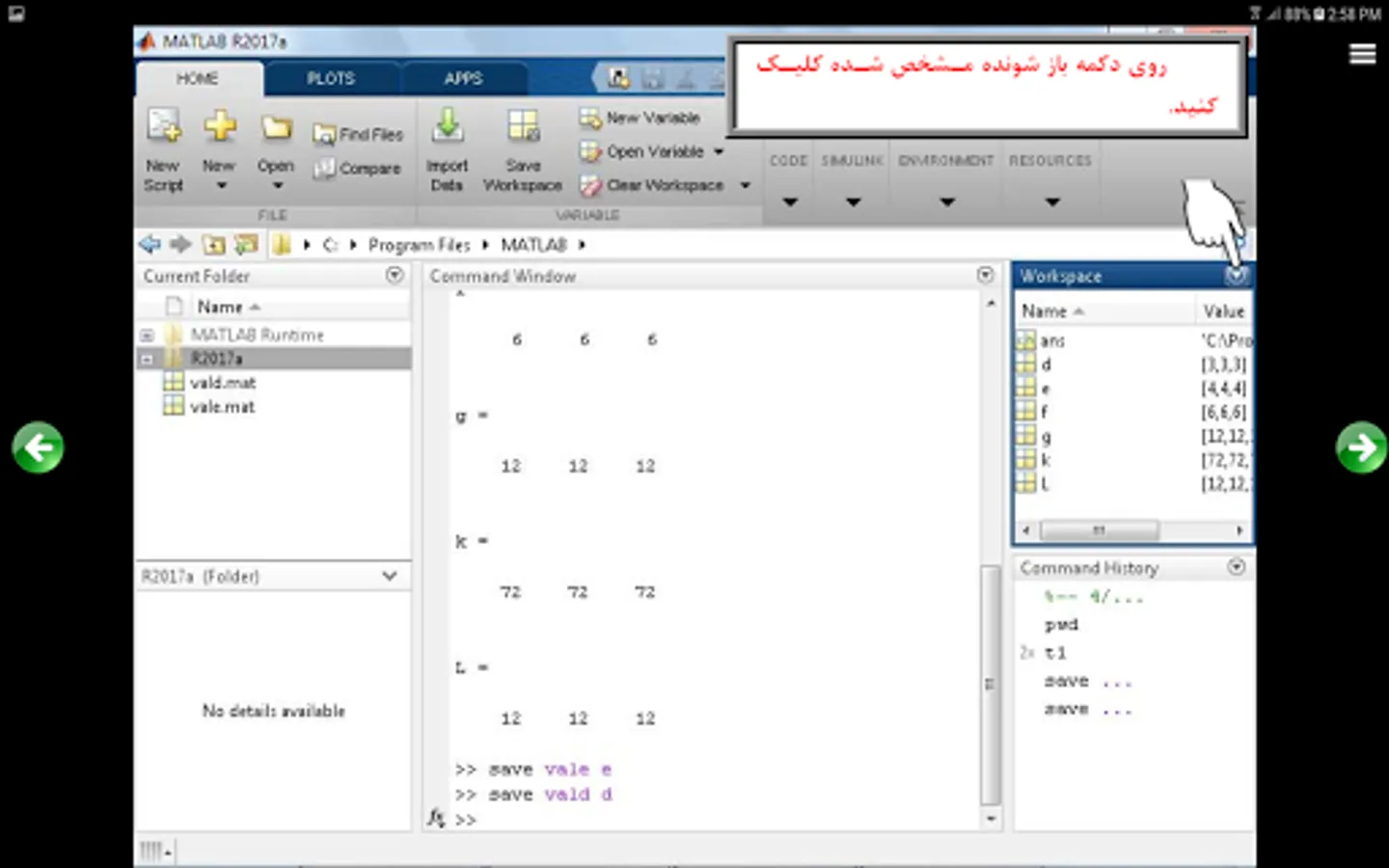This screenshot has width=1389, height=868.
Task: Click the Save Workspace icon
Action: [523, 126]
